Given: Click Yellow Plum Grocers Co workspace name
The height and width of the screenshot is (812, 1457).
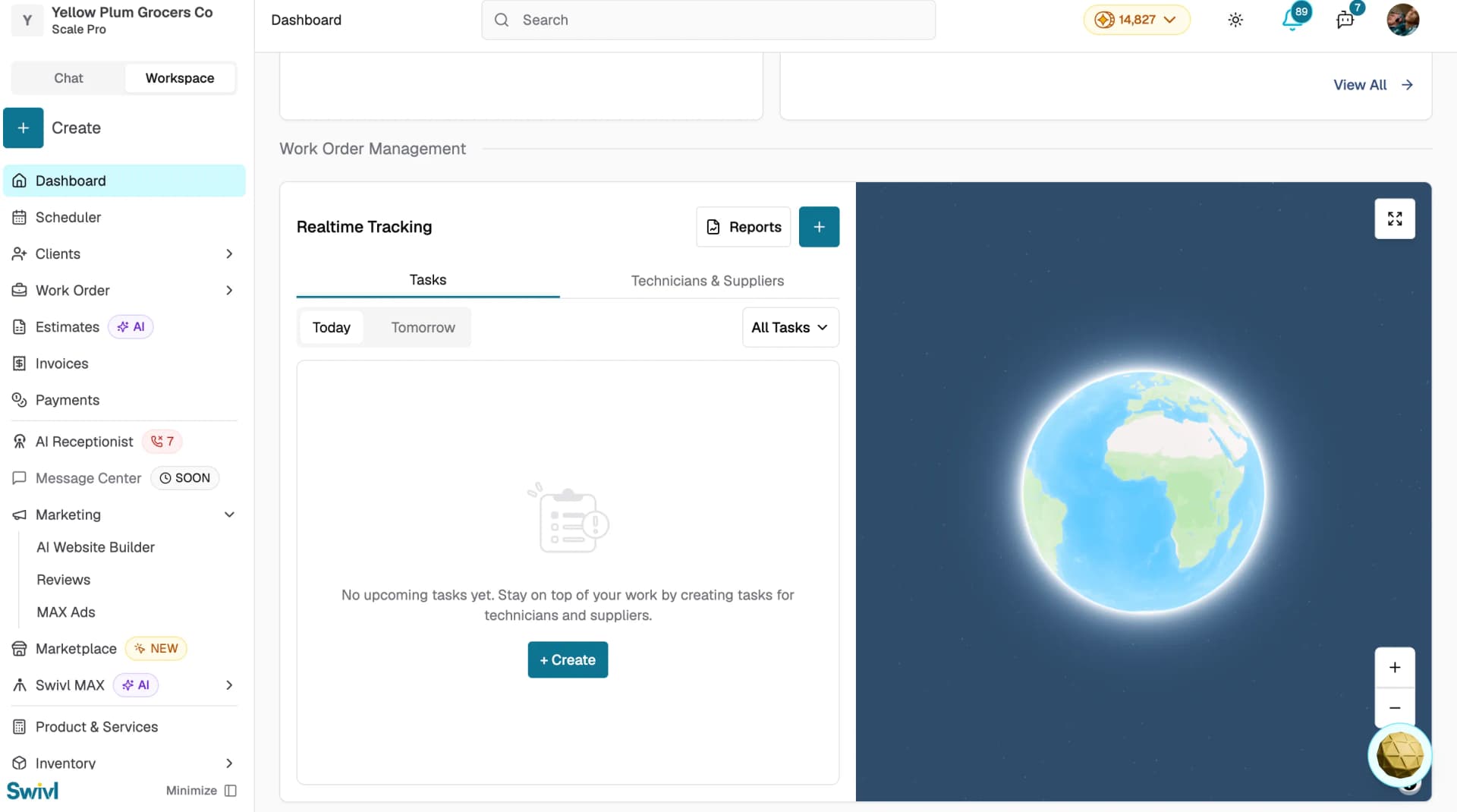Looking at the screenshot, I should [132, 12].
